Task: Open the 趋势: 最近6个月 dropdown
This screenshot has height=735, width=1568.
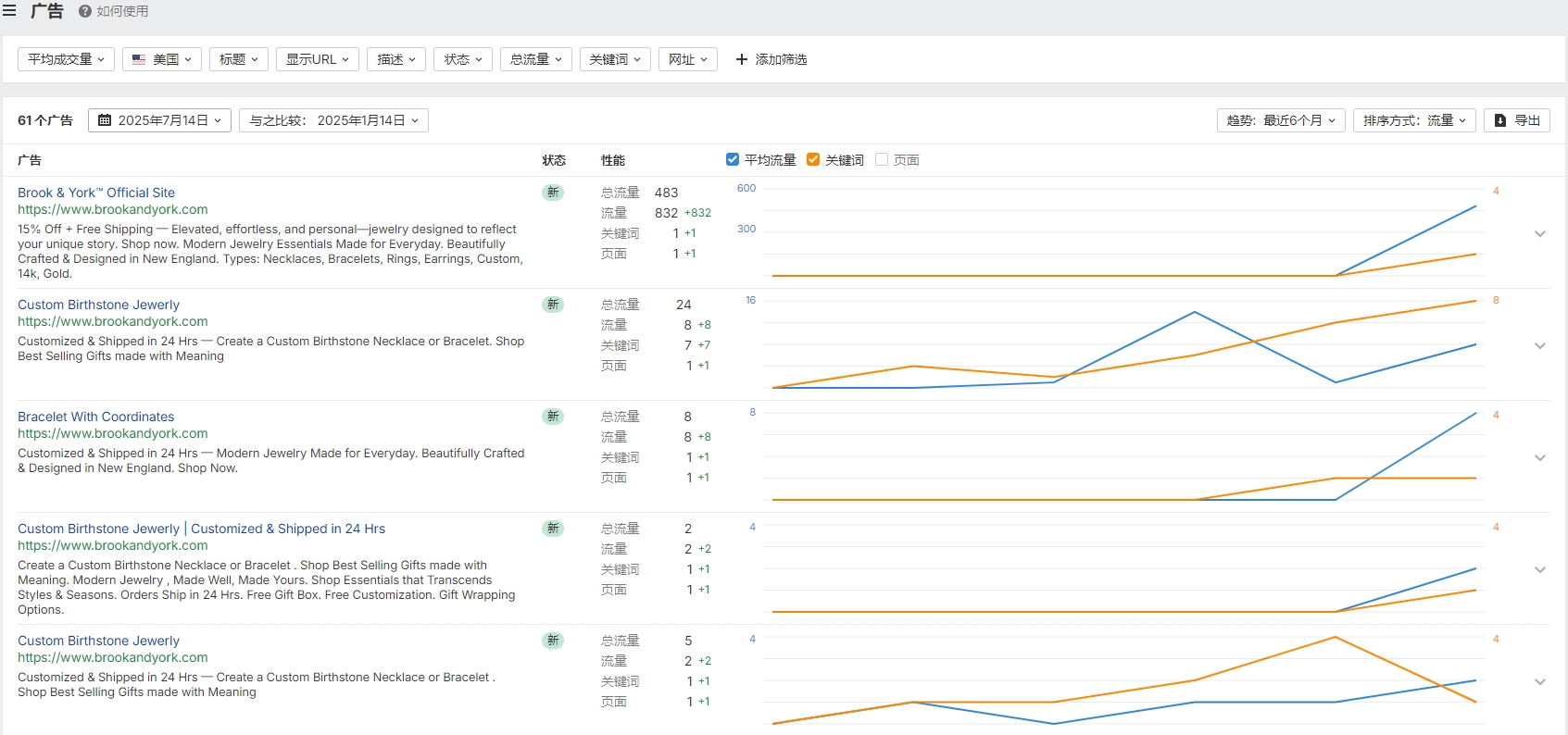Action: pyautogui.click(x=1281, y=120)
